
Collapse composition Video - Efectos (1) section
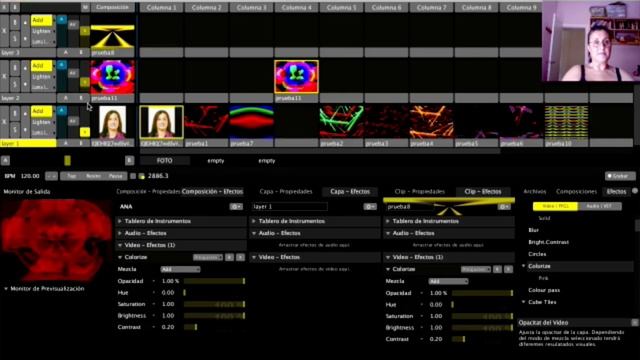(181, 245)
